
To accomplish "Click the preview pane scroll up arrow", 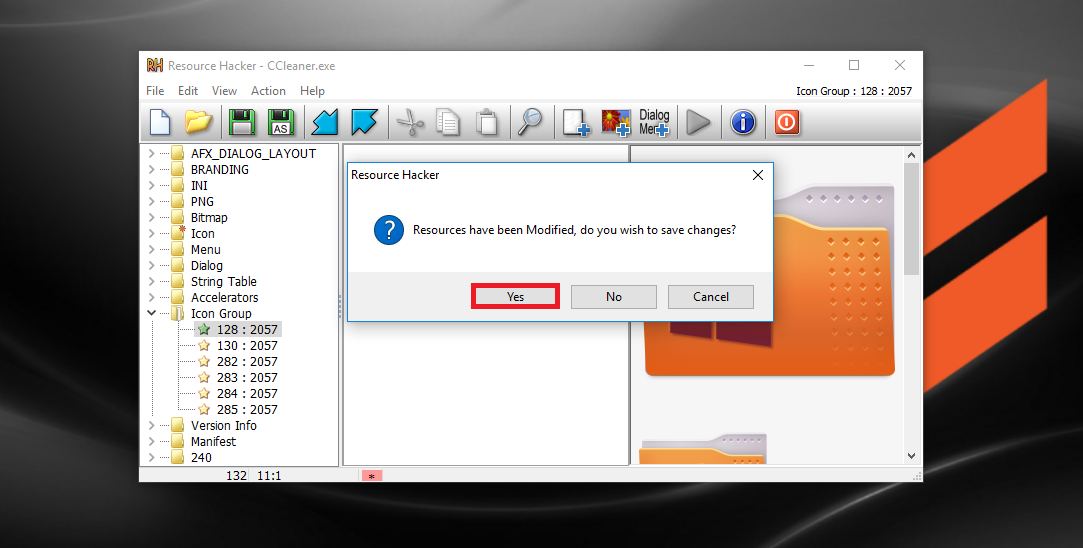I will pos(911,155).
